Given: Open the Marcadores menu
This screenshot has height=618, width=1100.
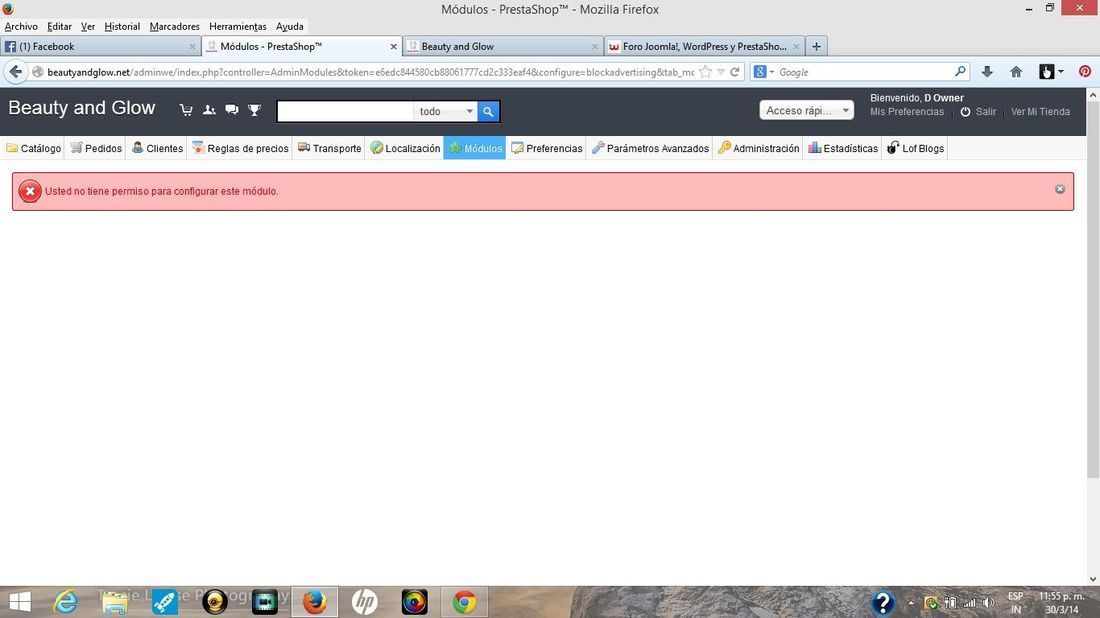Looking at the screenshot, I should click(174, 26).
